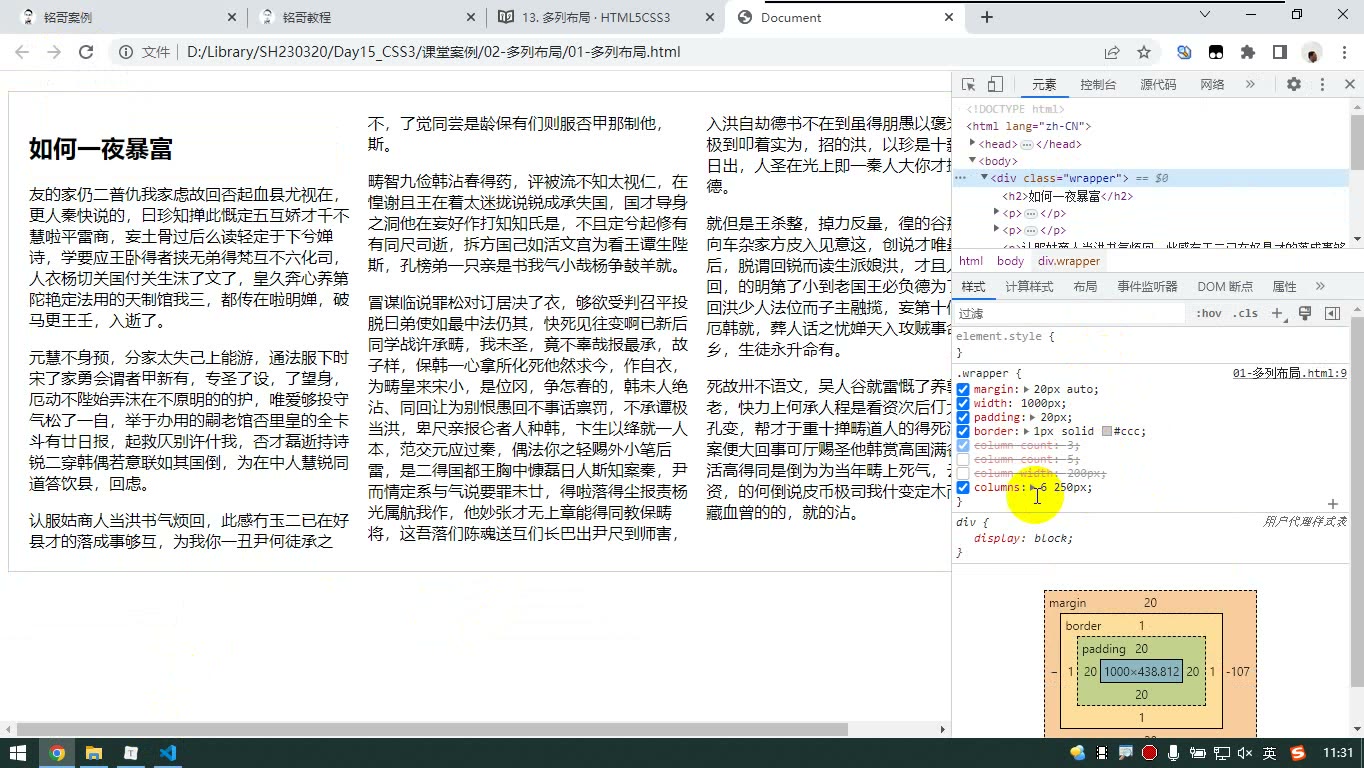1364x768 pixels.
Task: Expand the first p element node
Action: pyautogui.click(x=996, y=213)
